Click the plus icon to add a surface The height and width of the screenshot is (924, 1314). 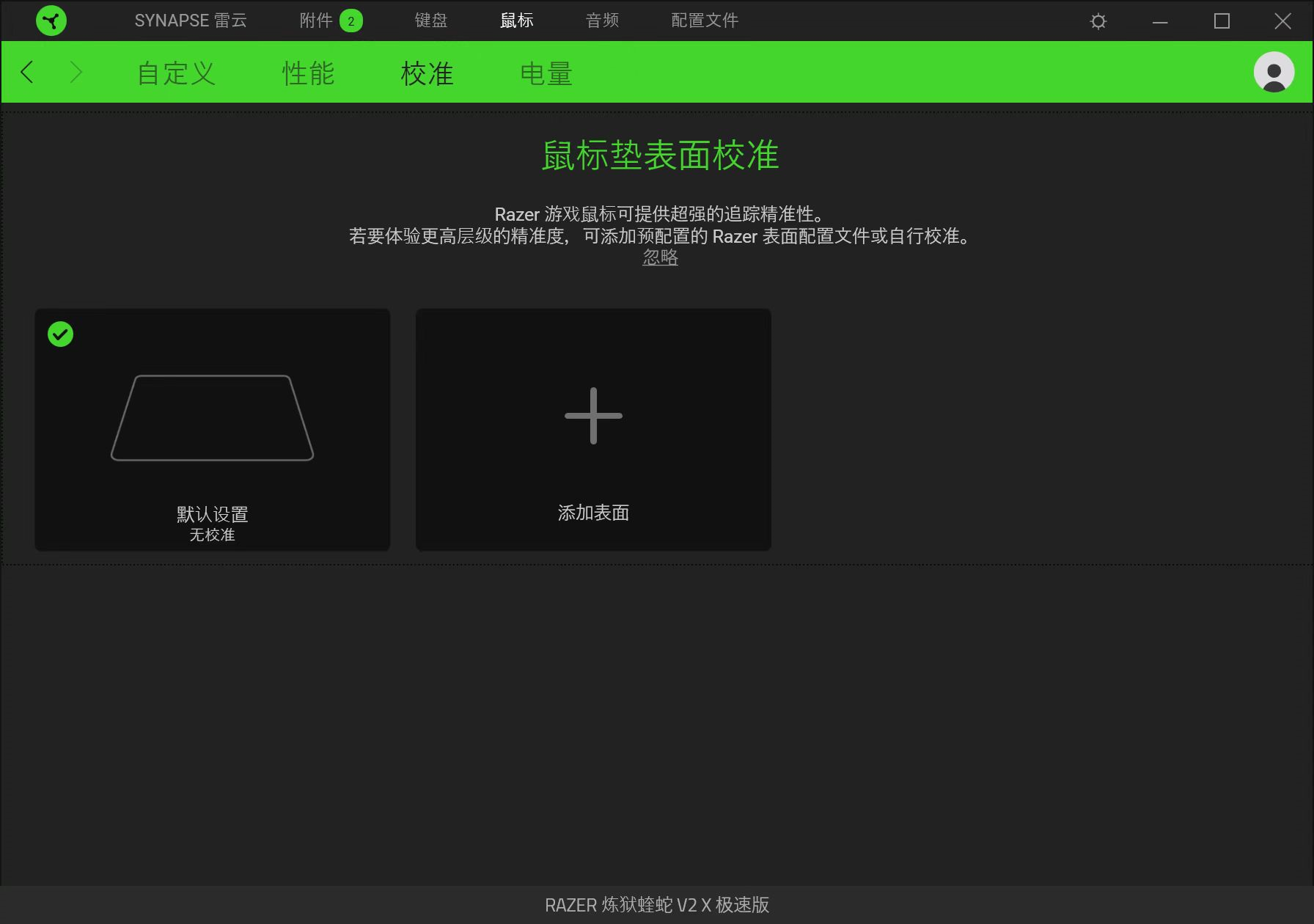pyautogui.click(x=592, y=414)
